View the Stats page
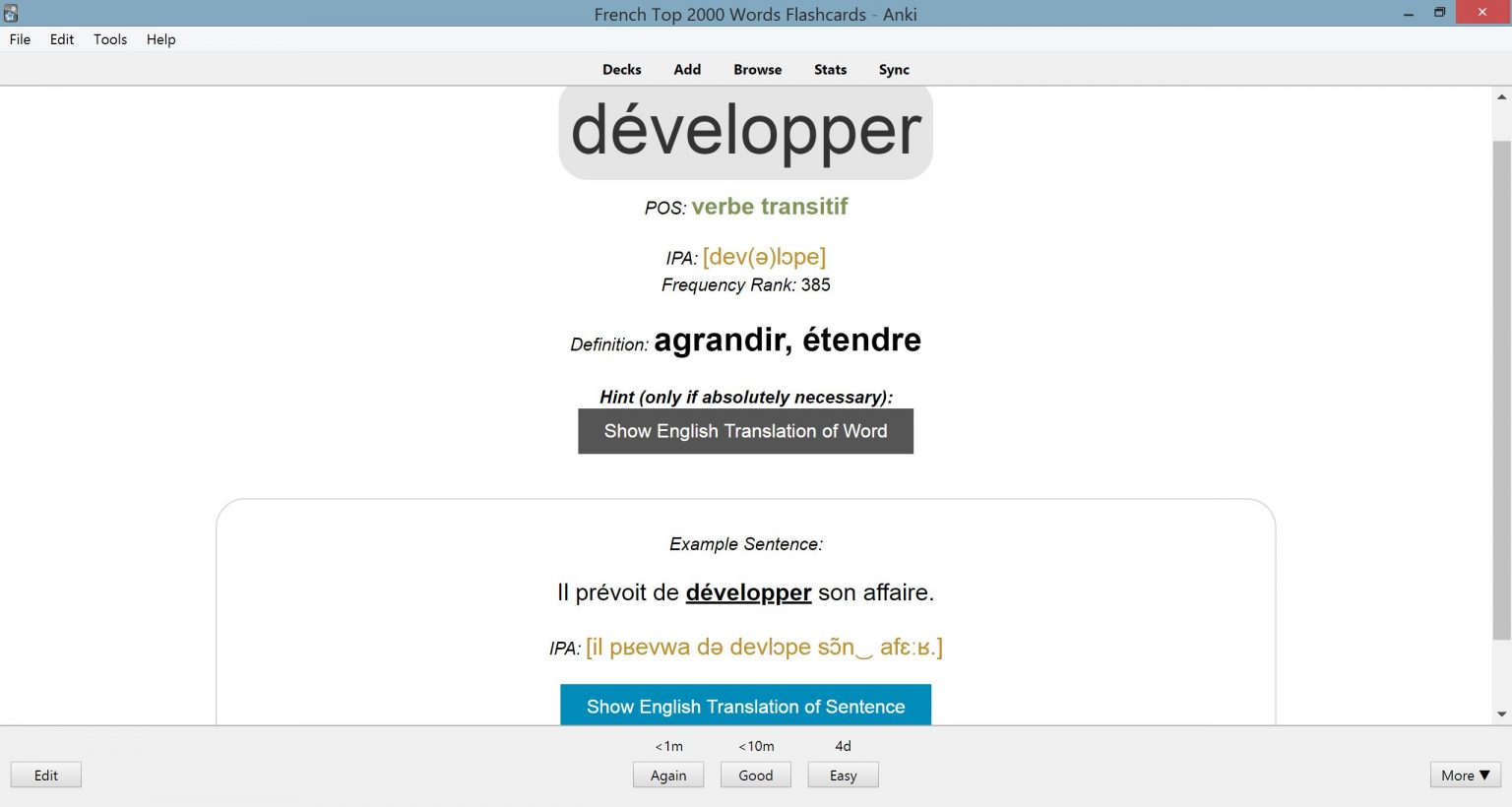Viewport: 1512px width, 807px height. point(831,69)
